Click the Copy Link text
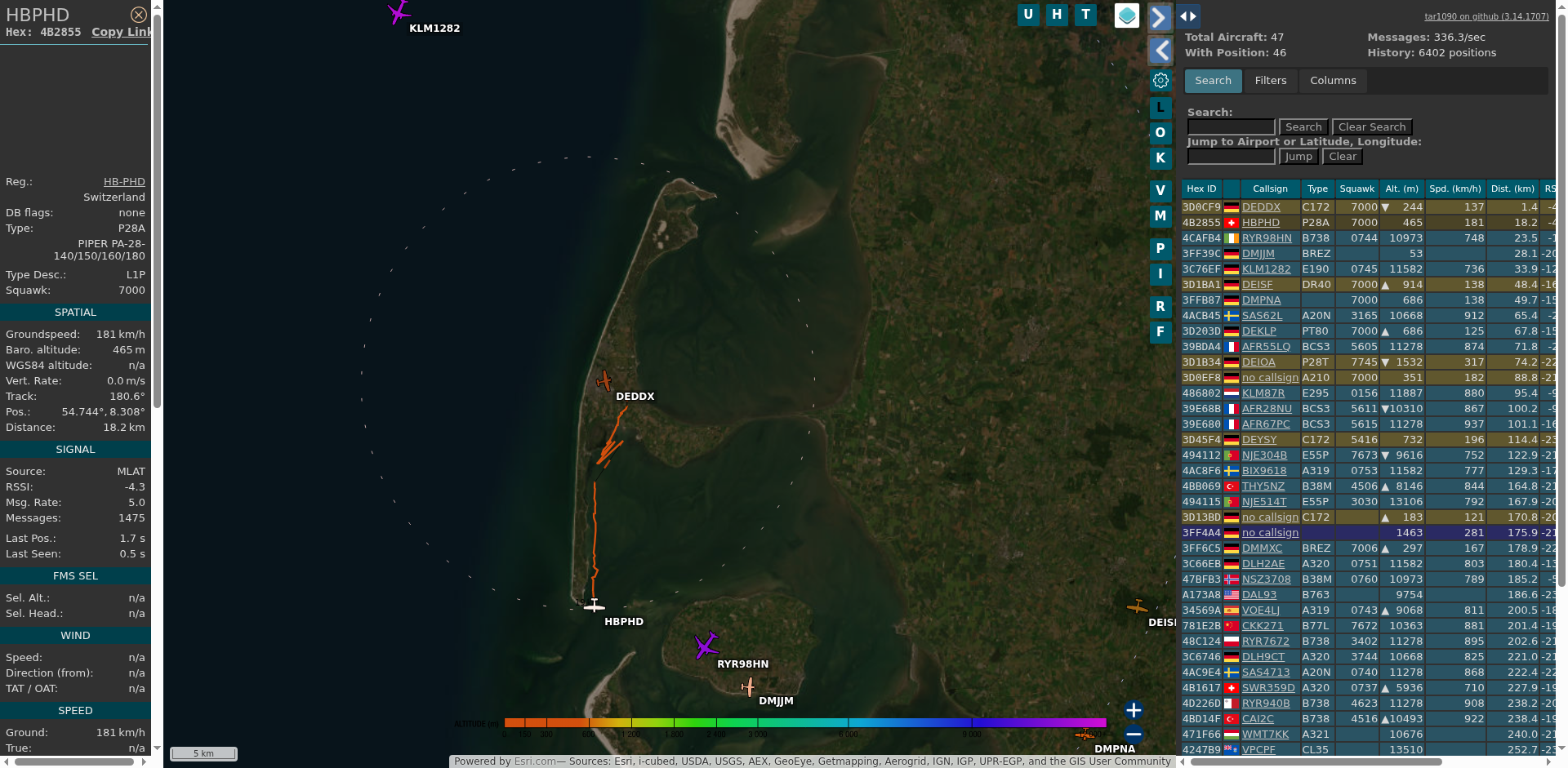 click(121, 32)
